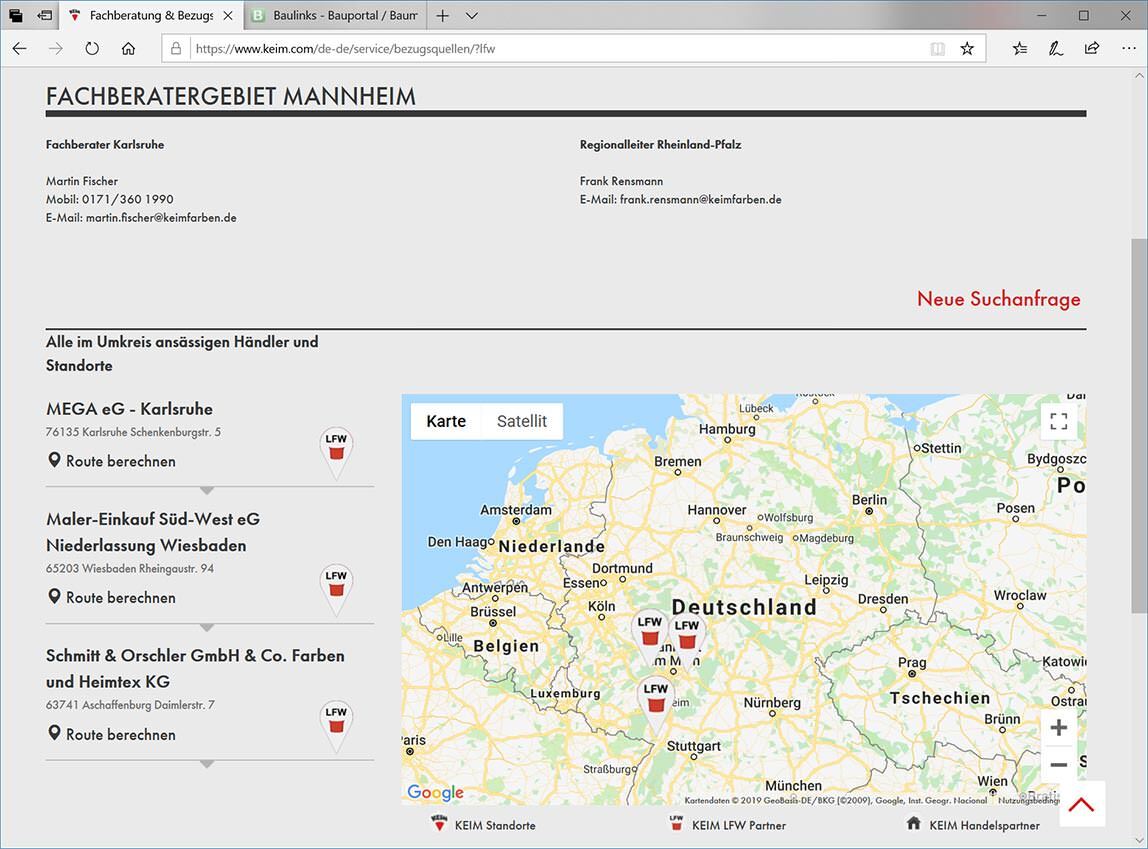The height and width of the screenshot is (849, 1148).
Task: Open a new tab
Action: pyautogui.click(x=442, y=15)
